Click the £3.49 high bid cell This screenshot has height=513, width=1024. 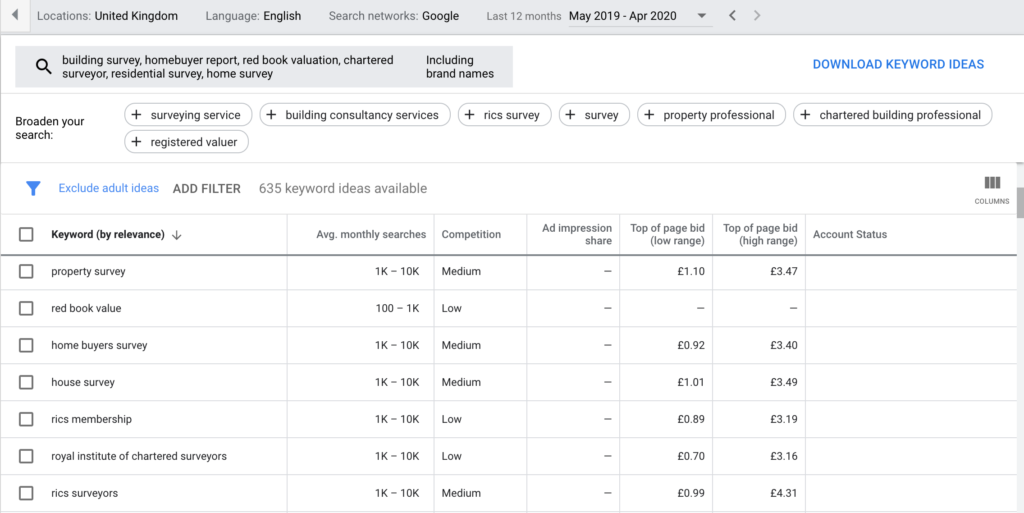click(x=784, y=382)
